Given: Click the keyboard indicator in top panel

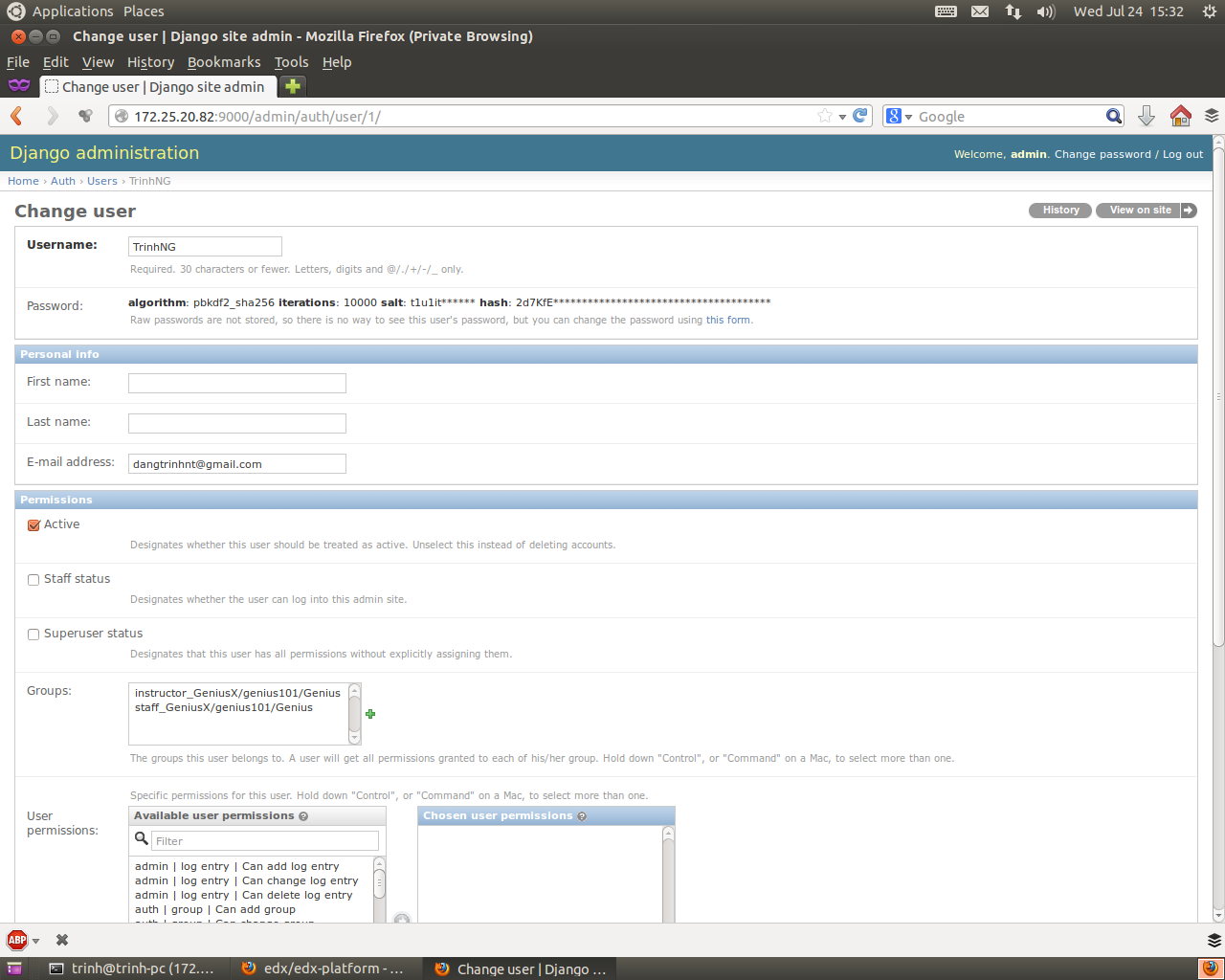Looking at the screenshot, I should click(x=946, y=11).
